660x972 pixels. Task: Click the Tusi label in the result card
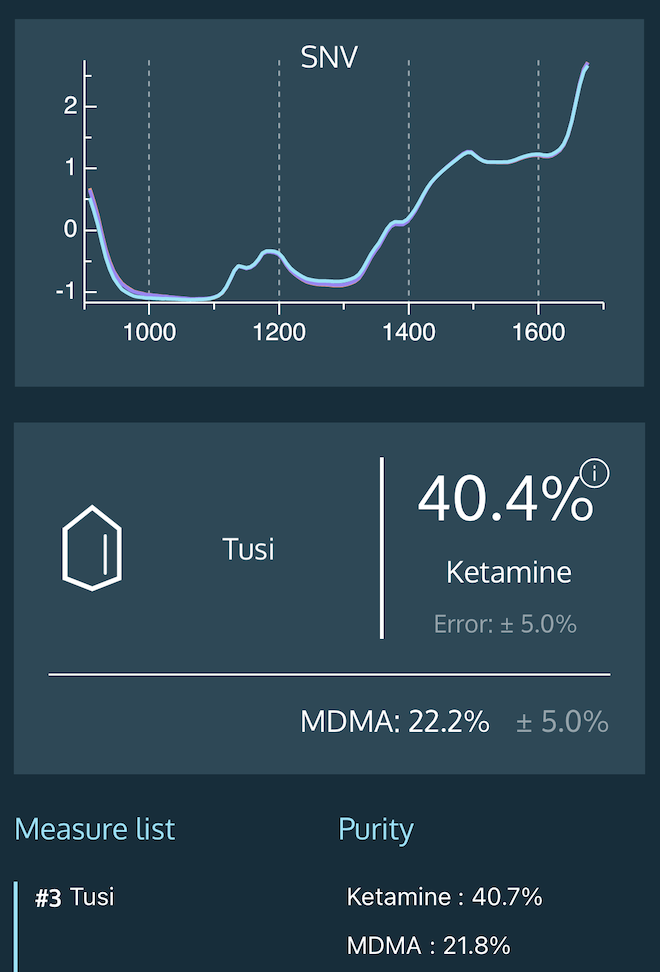pos(249,549)
